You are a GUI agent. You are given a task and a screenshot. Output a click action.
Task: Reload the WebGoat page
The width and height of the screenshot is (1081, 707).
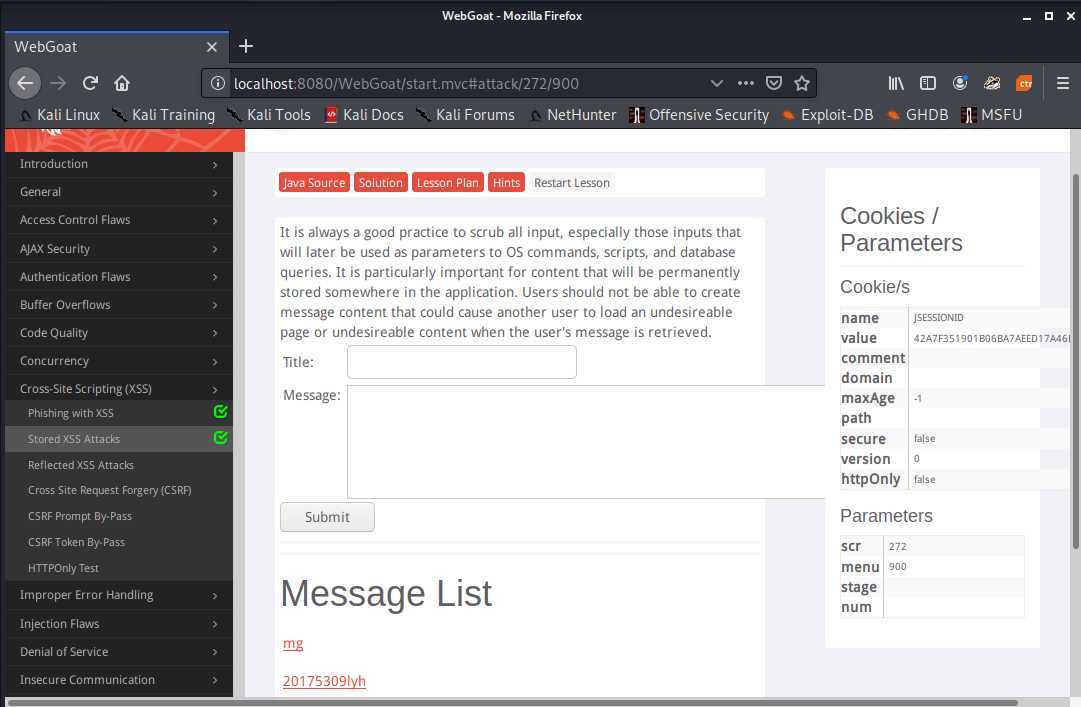90,83
